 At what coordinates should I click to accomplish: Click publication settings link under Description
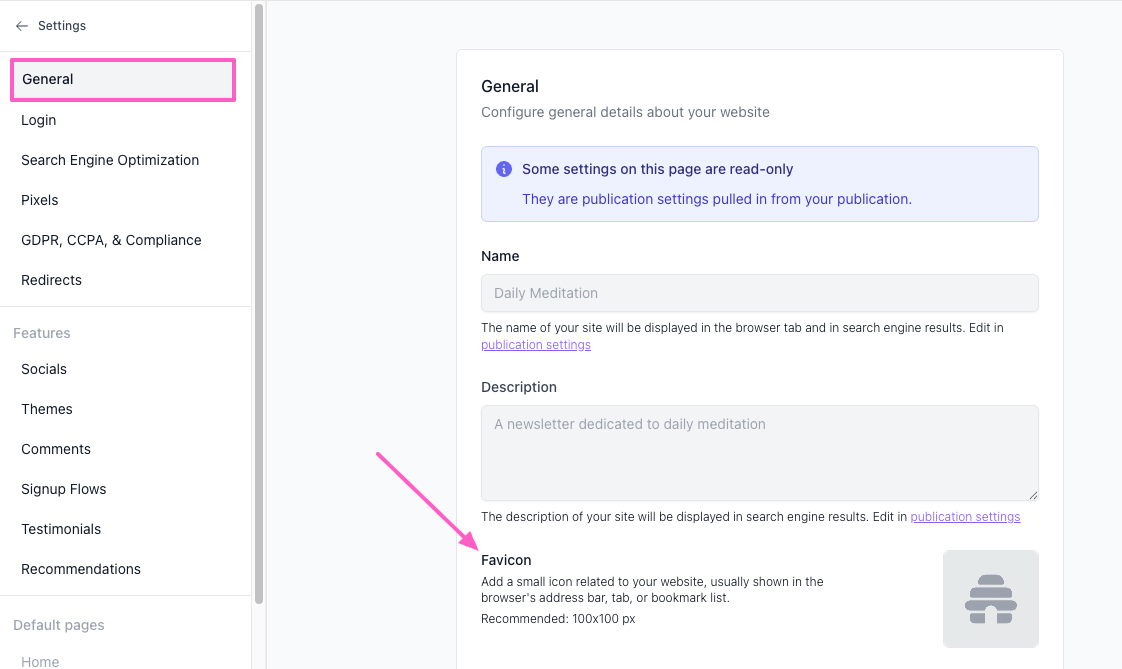pos(965,517)
